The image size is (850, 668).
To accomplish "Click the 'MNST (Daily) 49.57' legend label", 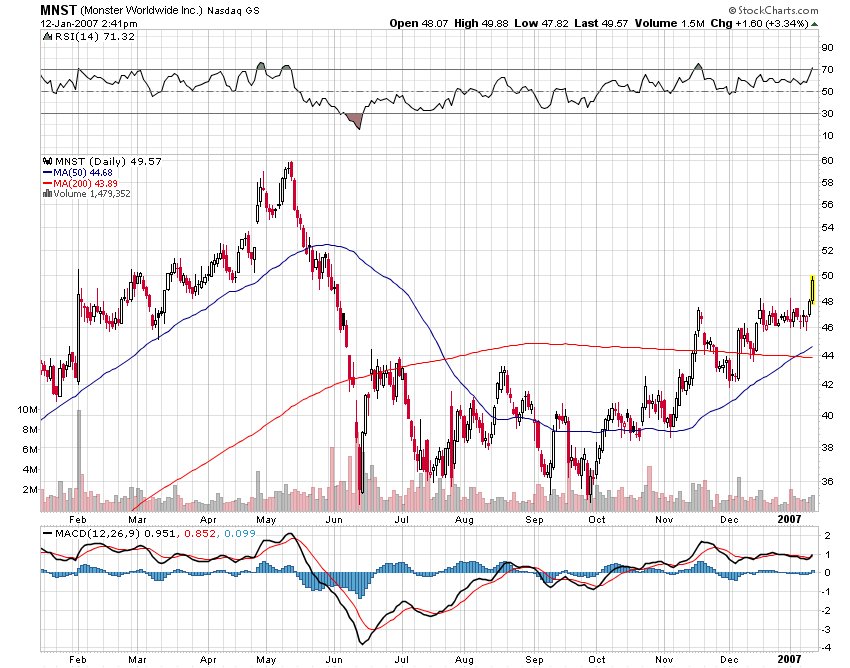I will pyautogui.click(x=108, y=162).
